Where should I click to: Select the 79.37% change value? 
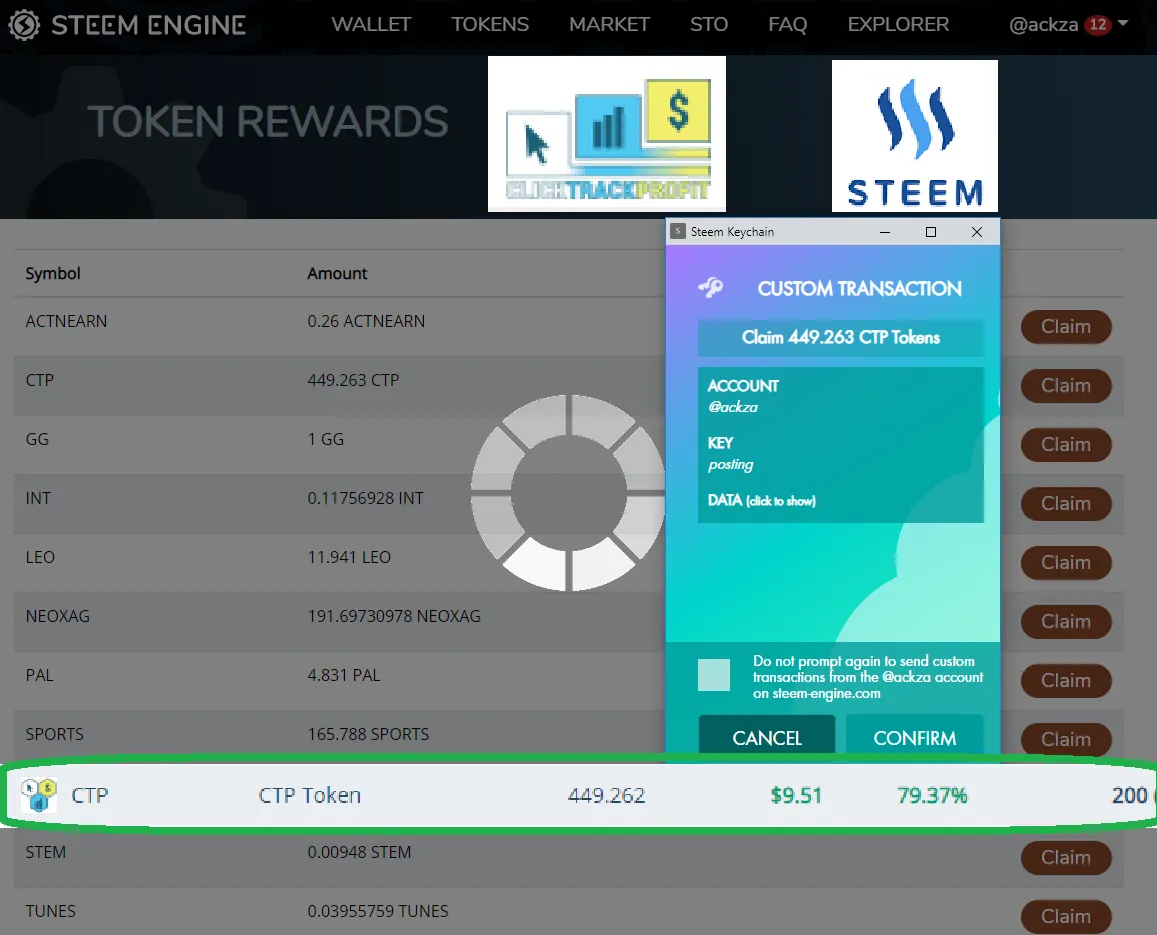pos(932,796)
